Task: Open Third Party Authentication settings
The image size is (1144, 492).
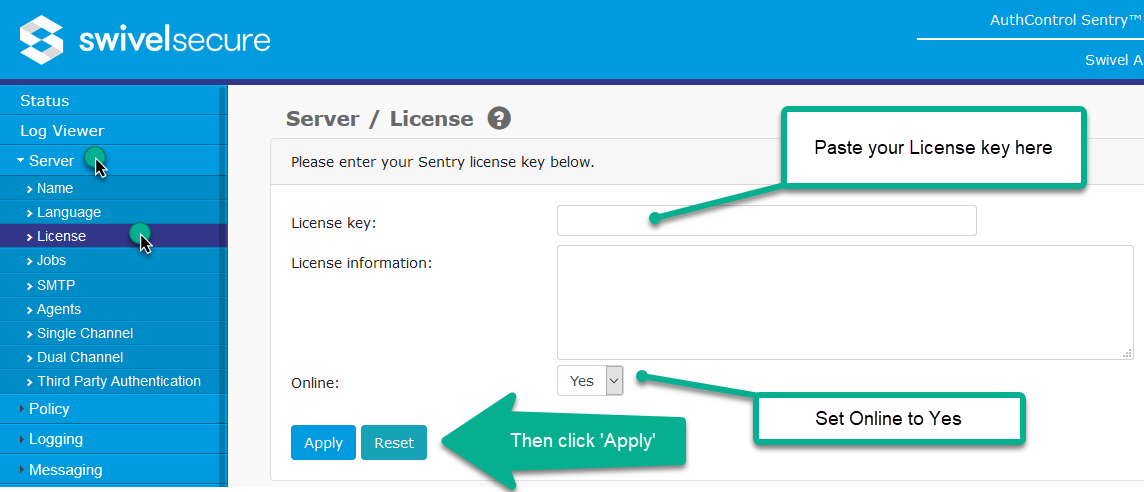Action: (119, 381)
